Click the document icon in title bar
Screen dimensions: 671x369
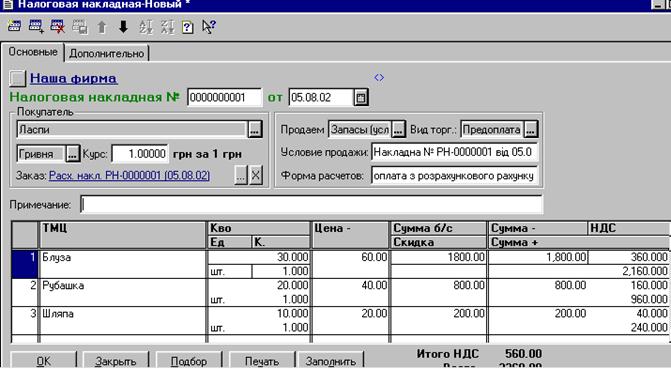(7, 4)
